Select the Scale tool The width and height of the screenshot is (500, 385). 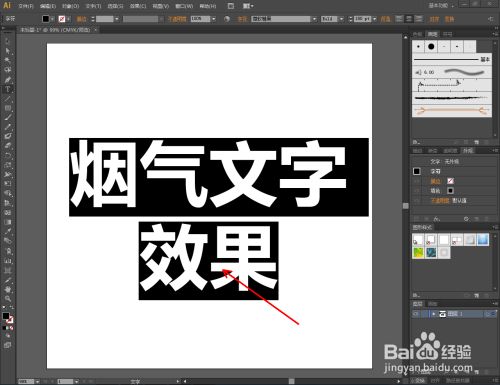[x=8, y=165]
